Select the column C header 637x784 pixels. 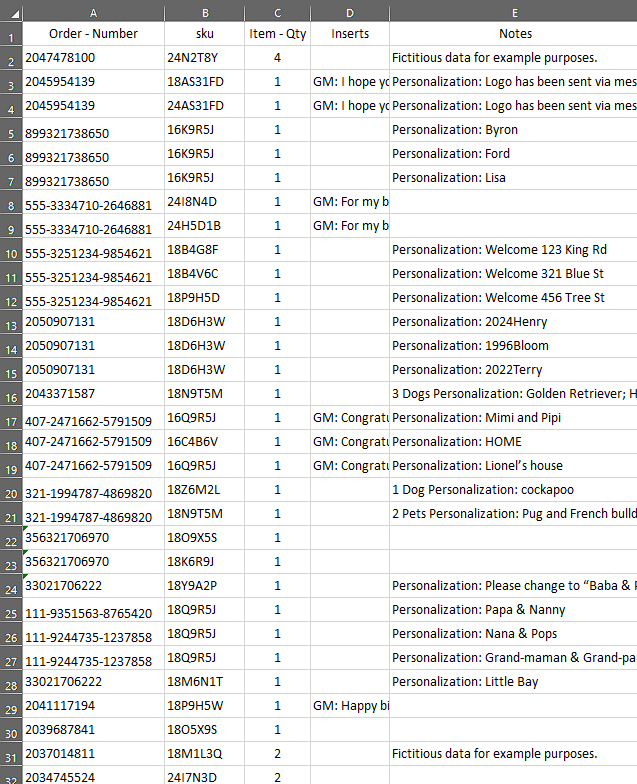click(277, 11)
